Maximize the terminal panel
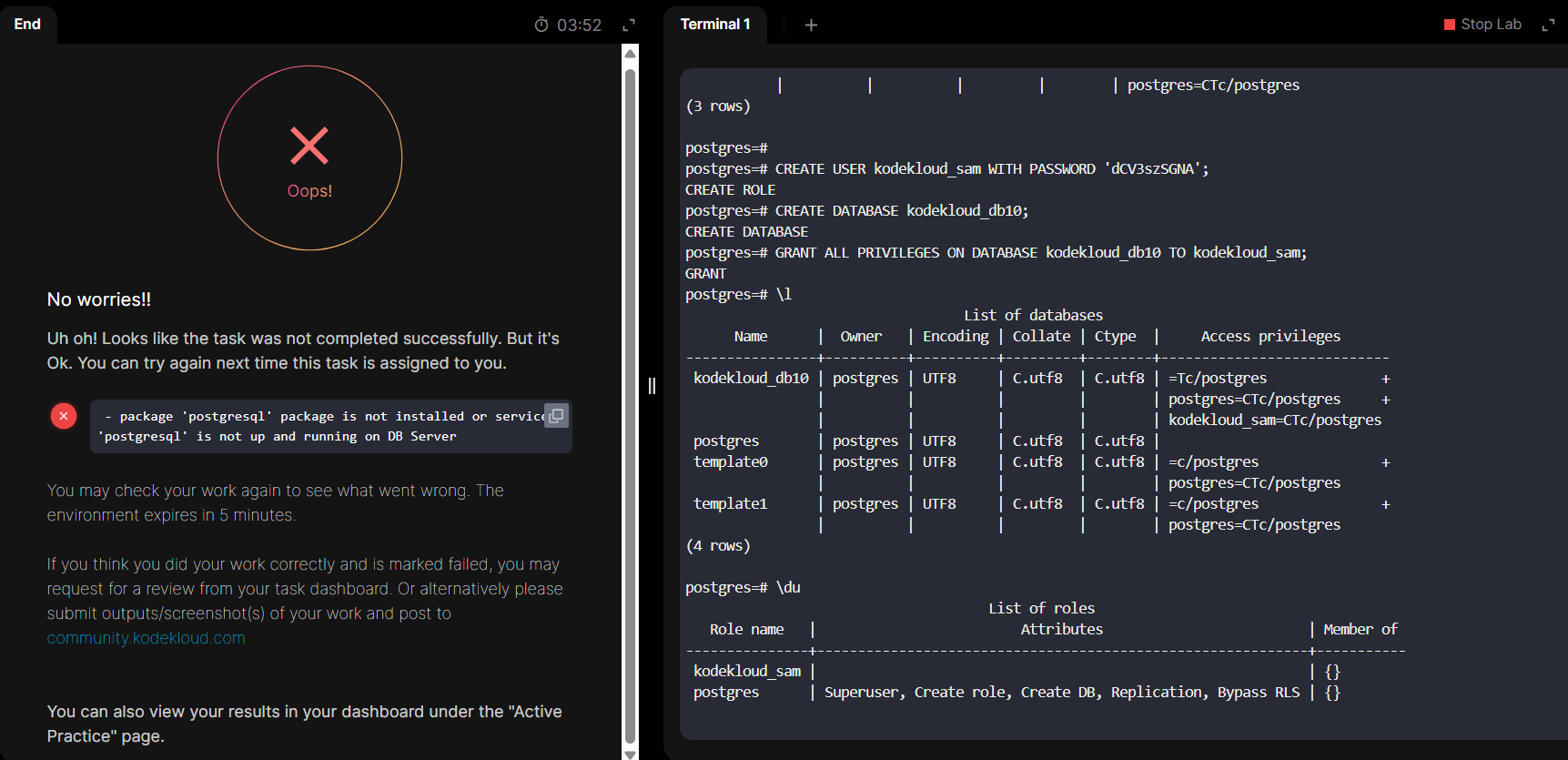Image resolution: width=1568 pixels, height=760 pixels. coord(1548,25)
